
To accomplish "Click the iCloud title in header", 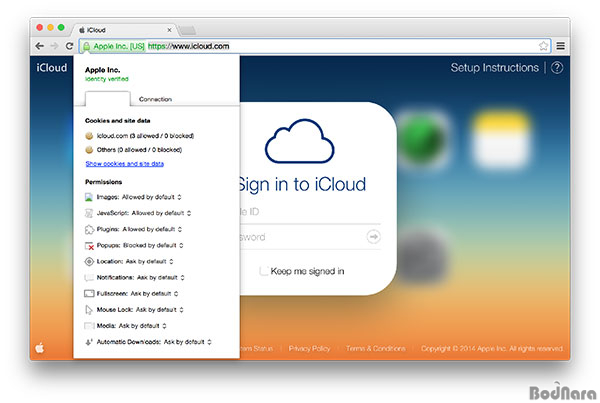I will 52,68.
